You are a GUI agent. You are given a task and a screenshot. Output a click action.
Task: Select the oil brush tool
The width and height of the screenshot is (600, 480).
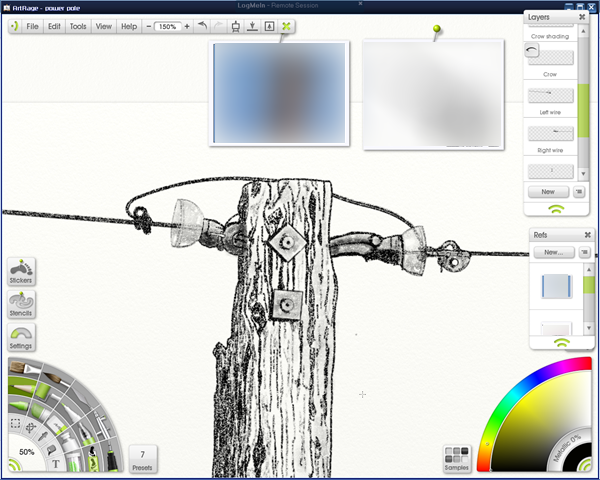point(25,368)
